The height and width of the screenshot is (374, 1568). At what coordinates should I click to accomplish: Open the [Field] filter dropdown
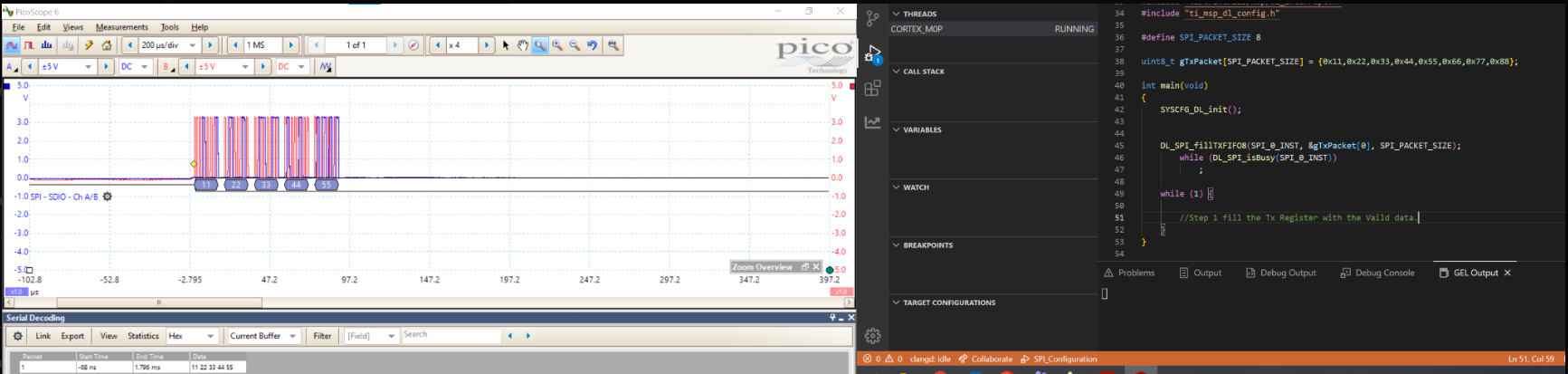tap(372, 336)
